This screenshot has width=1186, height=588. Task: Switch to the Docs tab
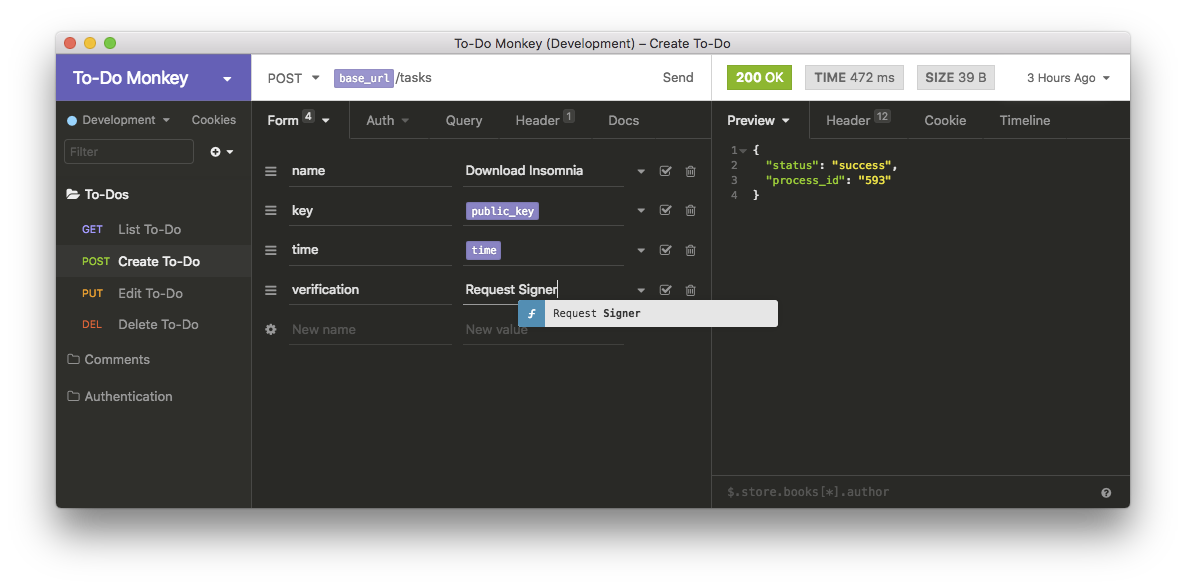pyautogui.click(x=623, y=120)
